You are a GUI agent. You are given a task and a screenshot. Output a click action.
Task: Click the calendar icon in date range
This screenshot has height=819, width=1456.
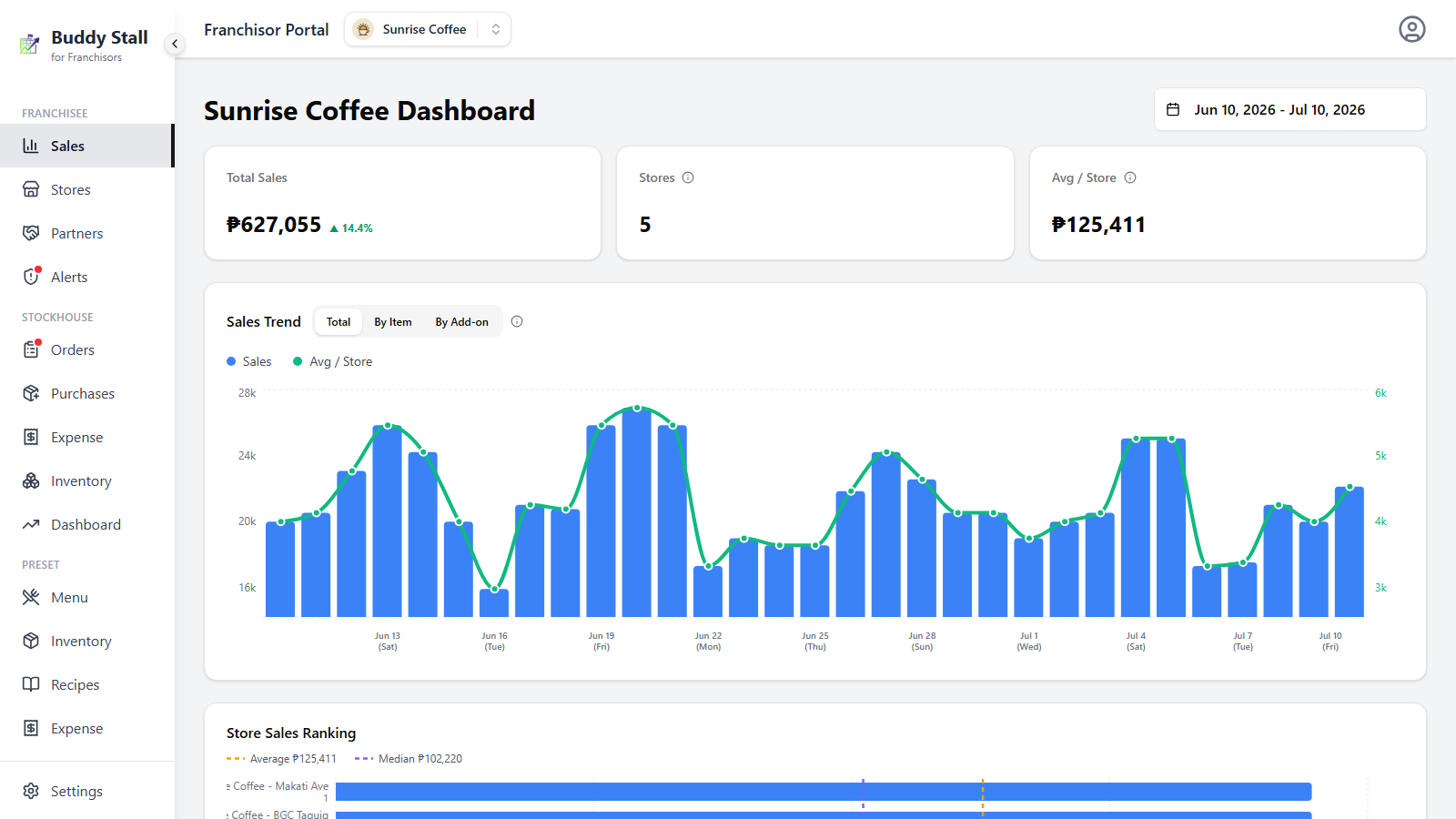pos(1173,109)
